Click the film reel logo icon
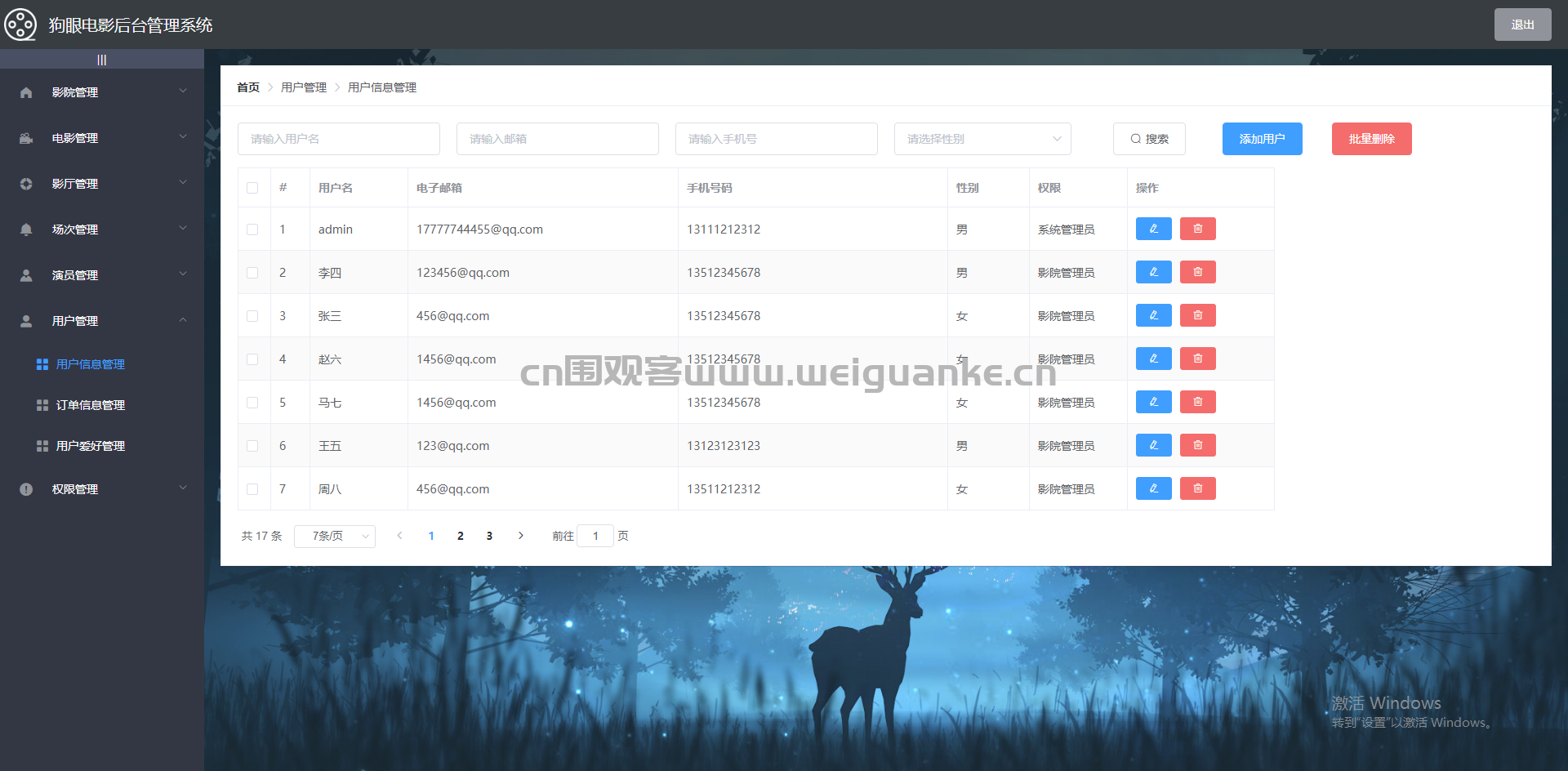The image size is (1568, 771). coord(20,25)
